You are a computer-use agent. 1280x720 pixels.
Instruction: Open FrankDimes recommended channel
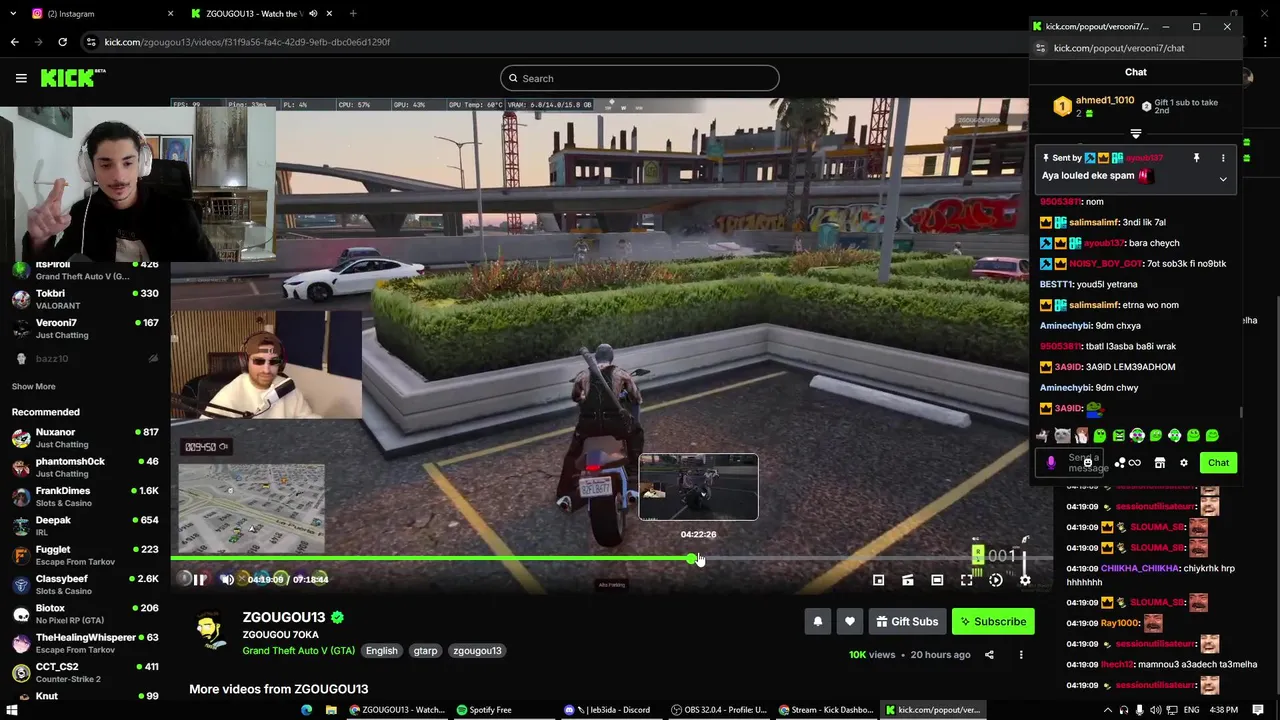[85, 497]
